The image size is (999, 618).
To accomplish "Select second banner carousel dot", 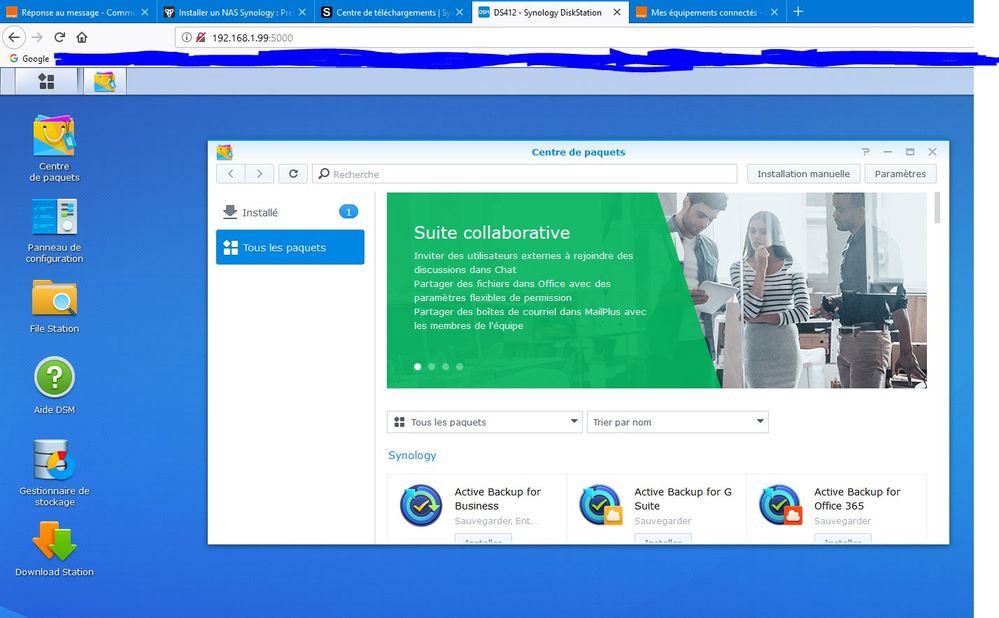I will pyautogui.click(x=432, y=367).
